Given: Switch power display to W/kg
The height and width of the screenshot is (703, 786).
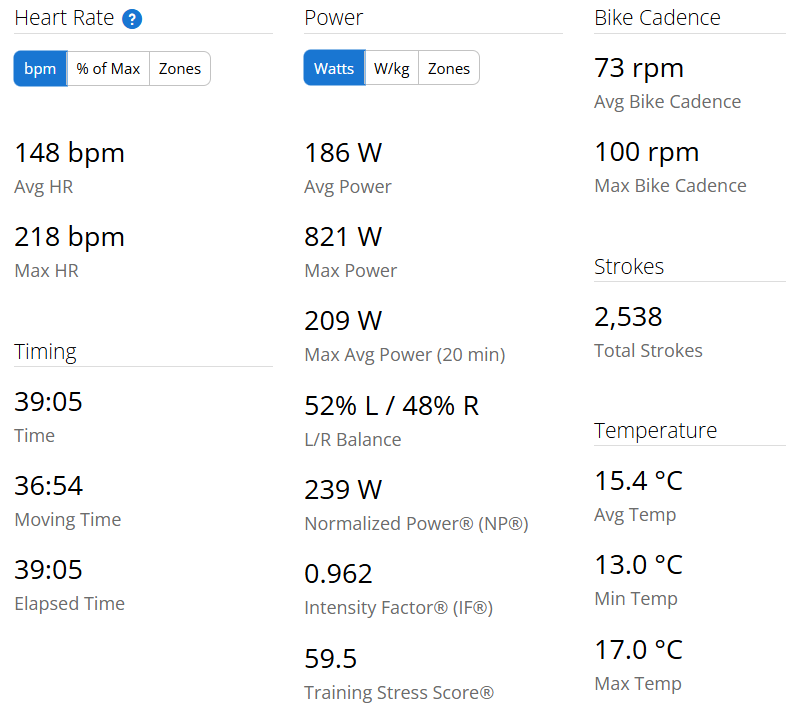Looking at the screenshot, I should coord(391,69).
